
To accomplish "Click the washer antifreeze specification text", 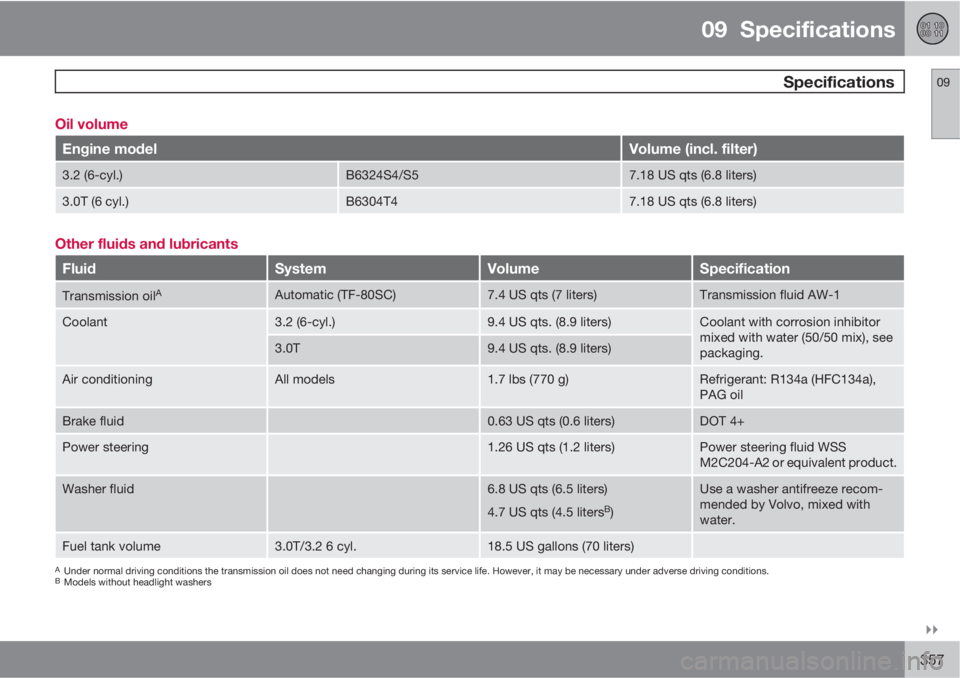I will pyautogui.click(x=798, y=504).
